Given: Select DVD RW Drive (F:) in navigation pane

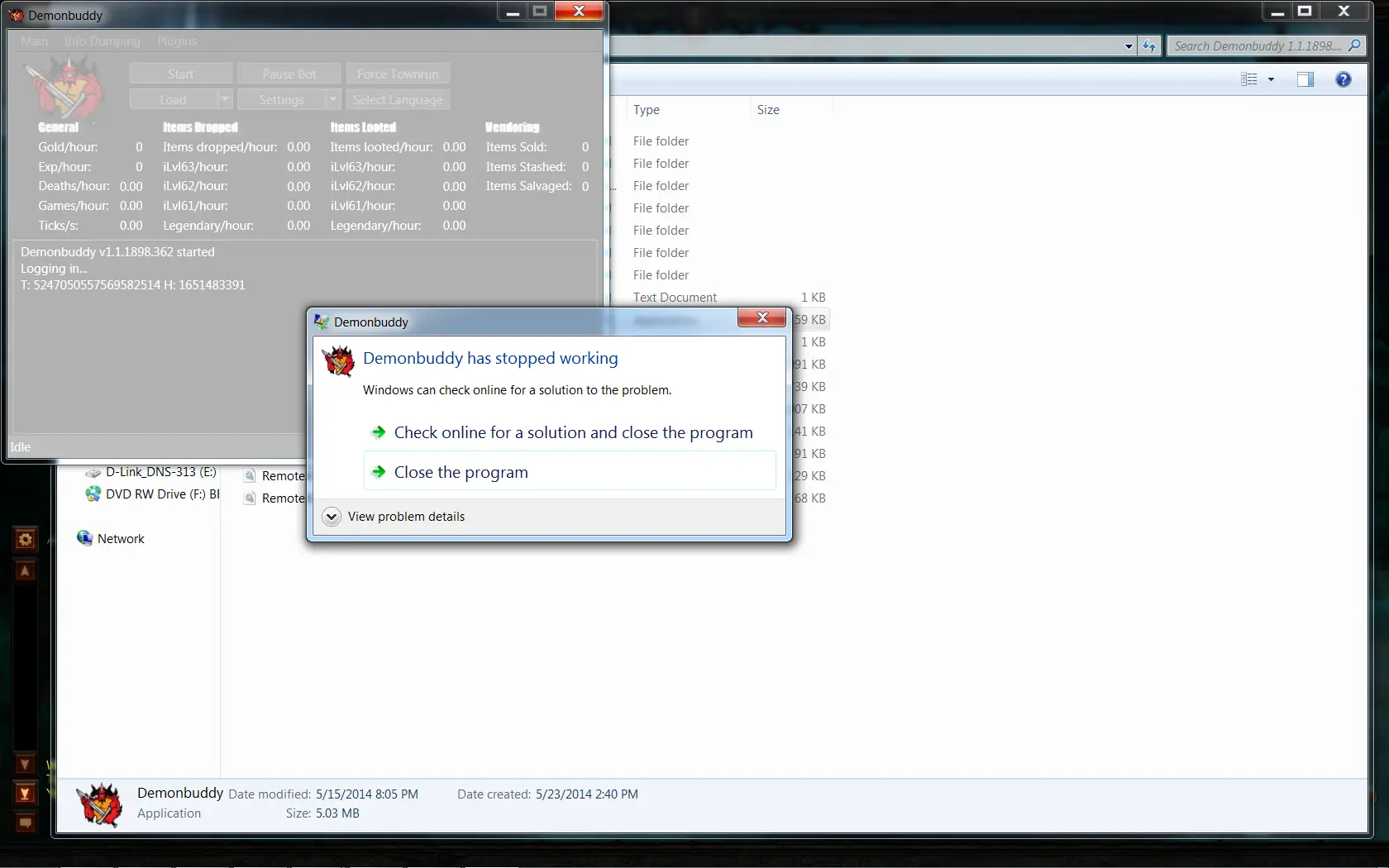Looking at the screenshot, I should pyautogui.click(x=163, y=494).
